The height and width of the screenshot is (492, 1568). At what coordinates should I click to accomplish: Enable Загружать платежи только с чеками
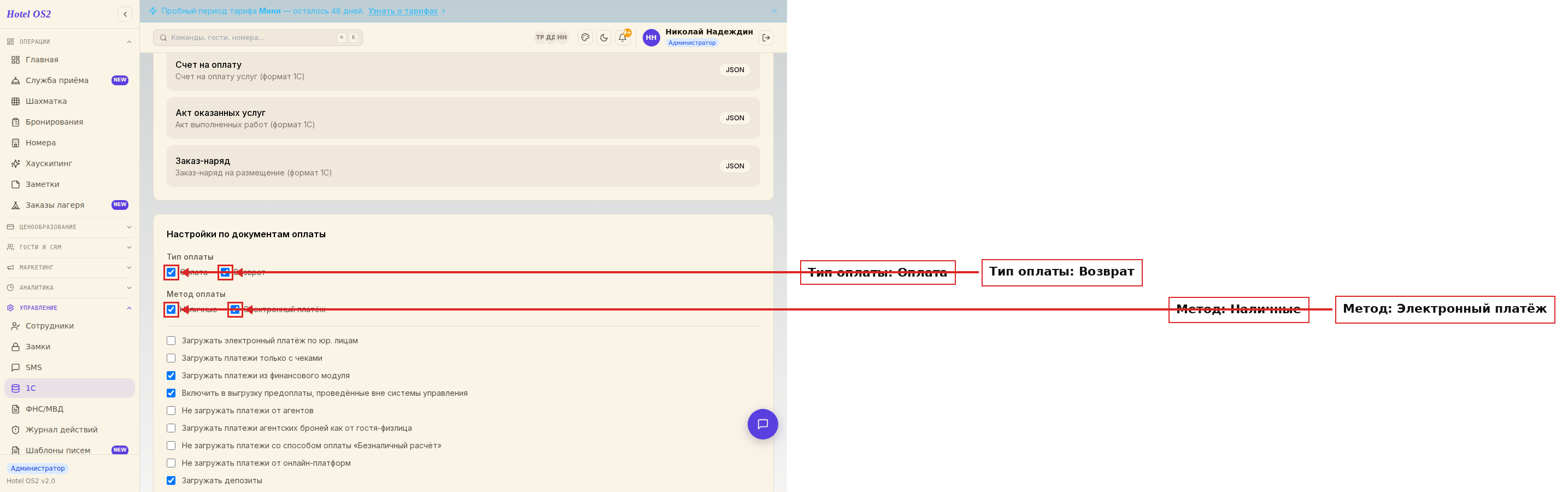[171, 358]
